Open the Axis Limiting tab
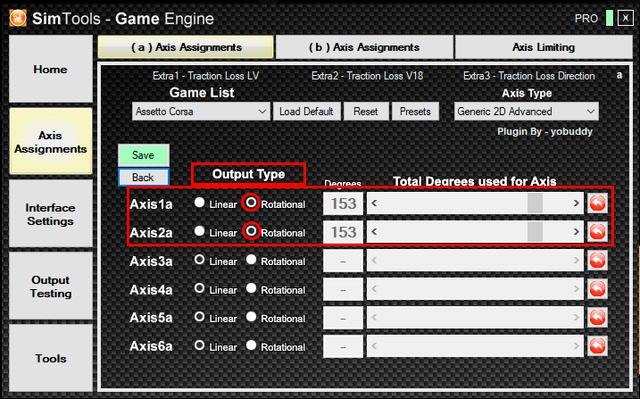Image resolution: width=640 pixels, height=399 pixels. tap(544, 47)
